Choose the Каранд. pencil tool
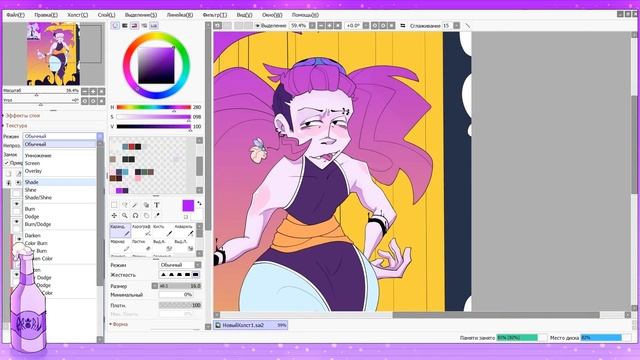 pos(120,230)
